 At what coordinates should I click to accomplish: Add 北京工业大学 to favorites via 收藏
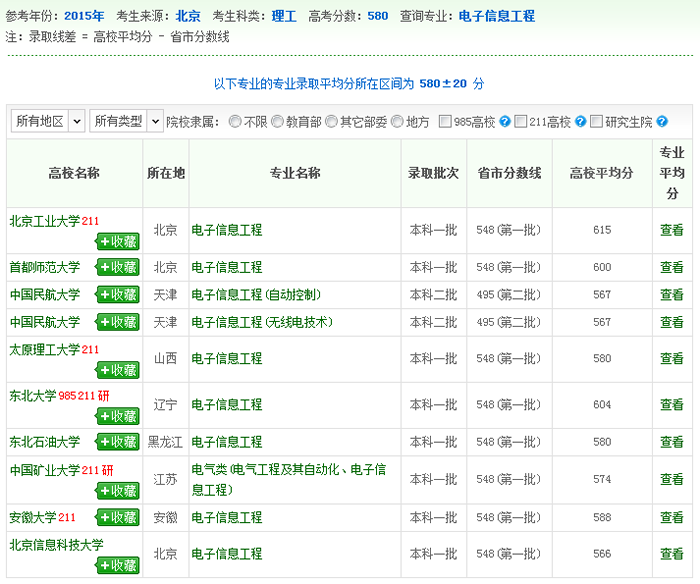117,242
